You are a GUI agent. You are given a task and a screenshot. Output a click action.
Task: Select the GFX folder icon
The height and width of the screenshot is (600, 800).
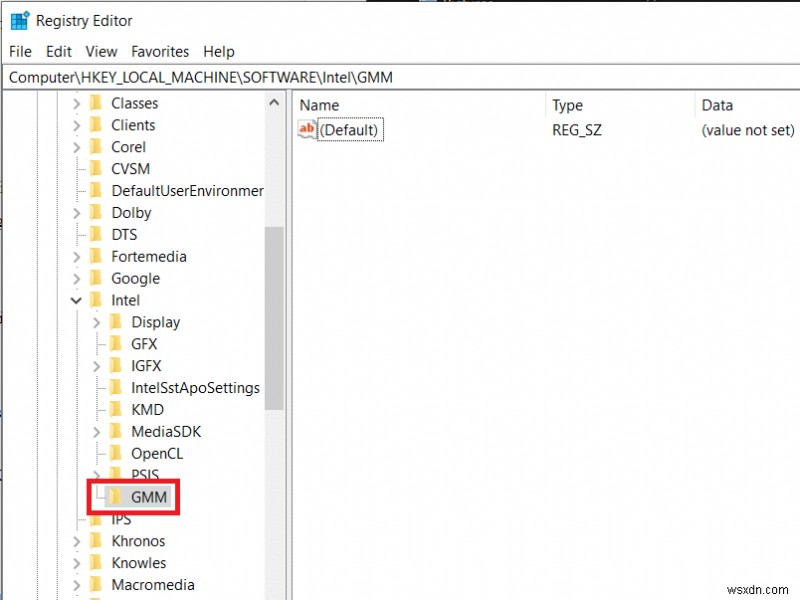pos(116,344)
